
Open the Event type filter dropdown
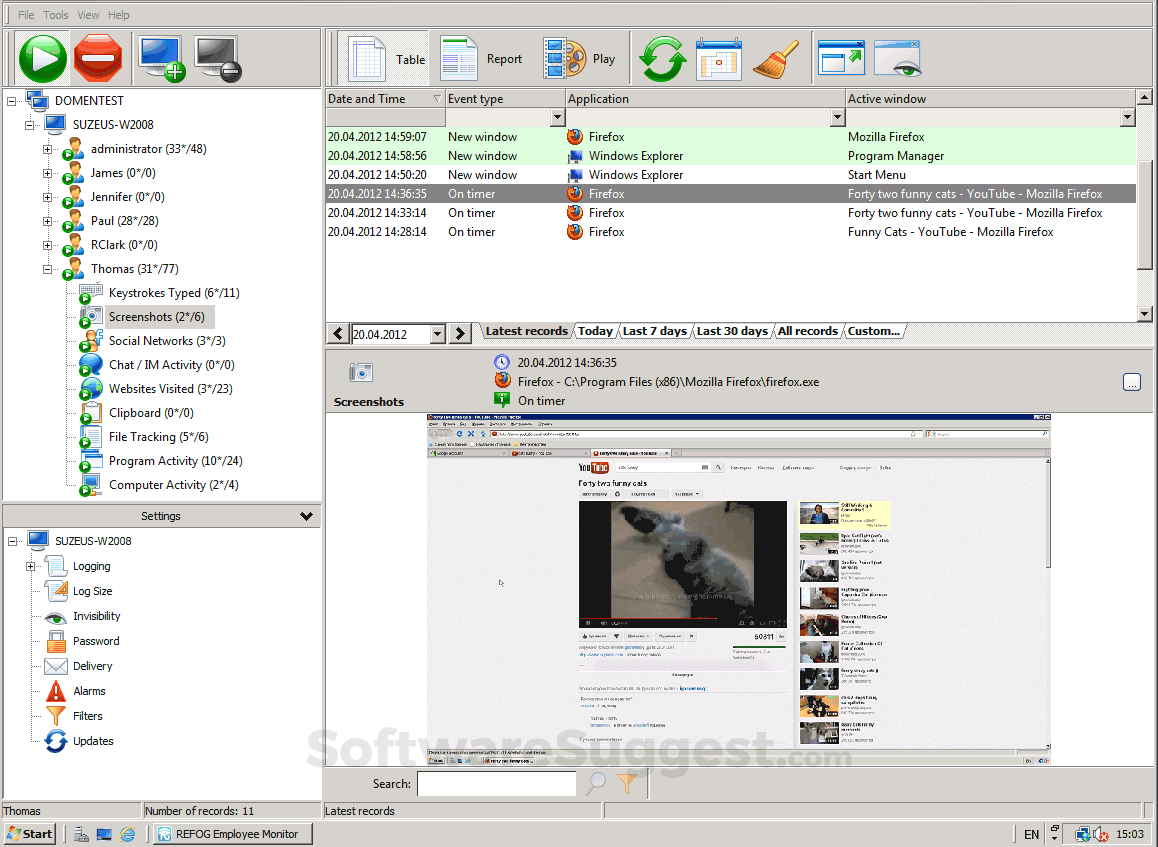coord(557,117)
